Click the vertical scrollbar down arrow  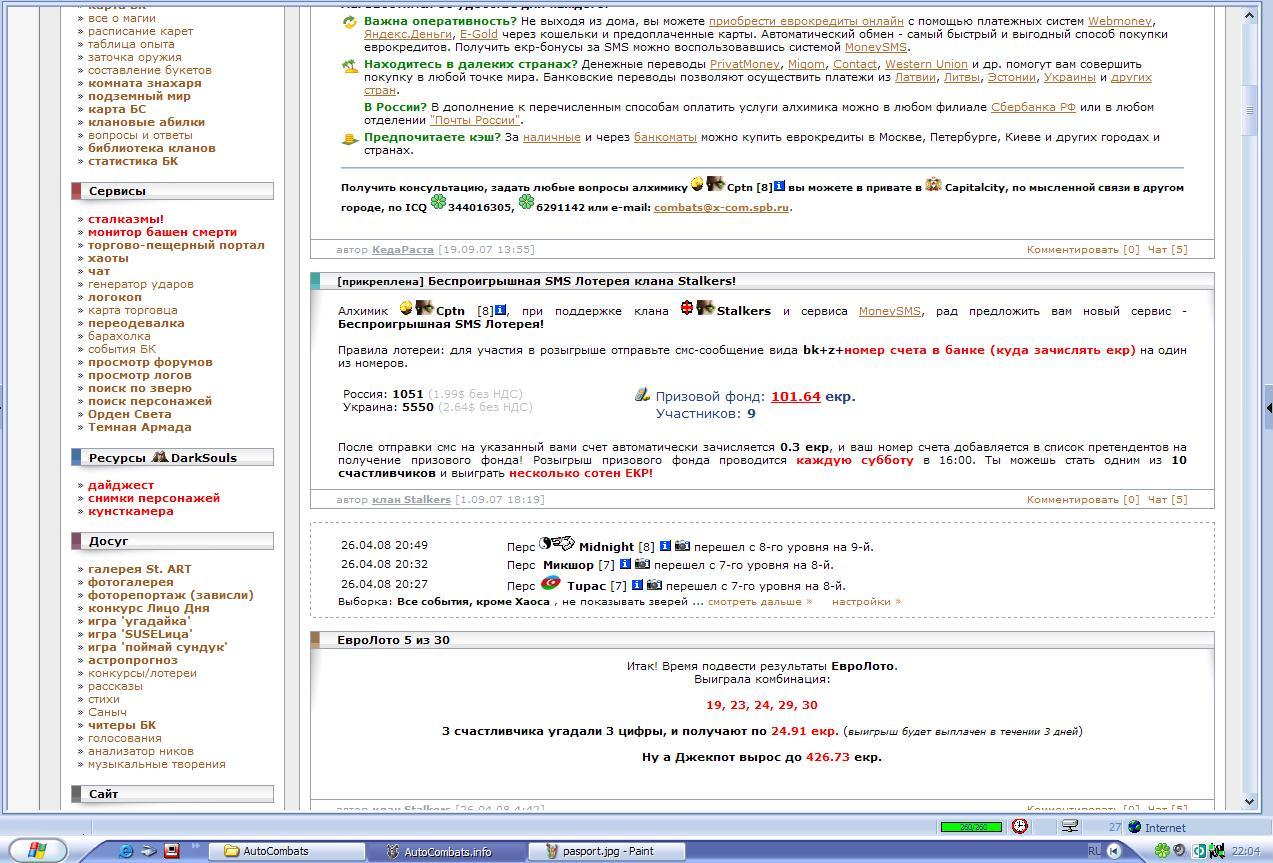(x=1249, y=801)
